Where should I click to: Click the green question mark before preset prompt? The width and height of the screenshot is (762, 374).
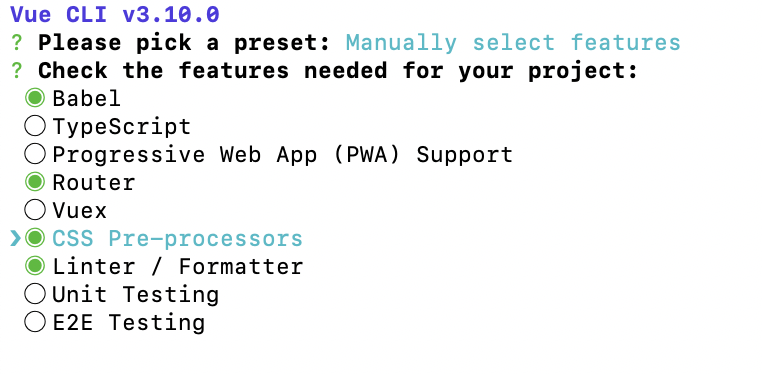17,43
